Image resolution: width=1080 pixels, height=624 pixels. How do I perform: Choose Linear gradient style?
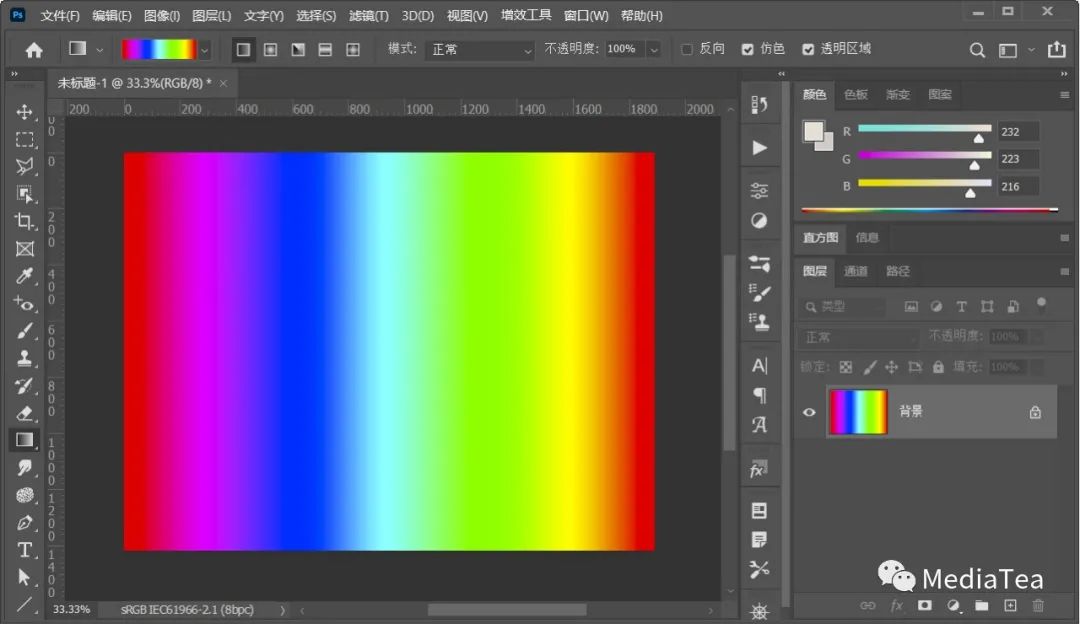point(243,50)
